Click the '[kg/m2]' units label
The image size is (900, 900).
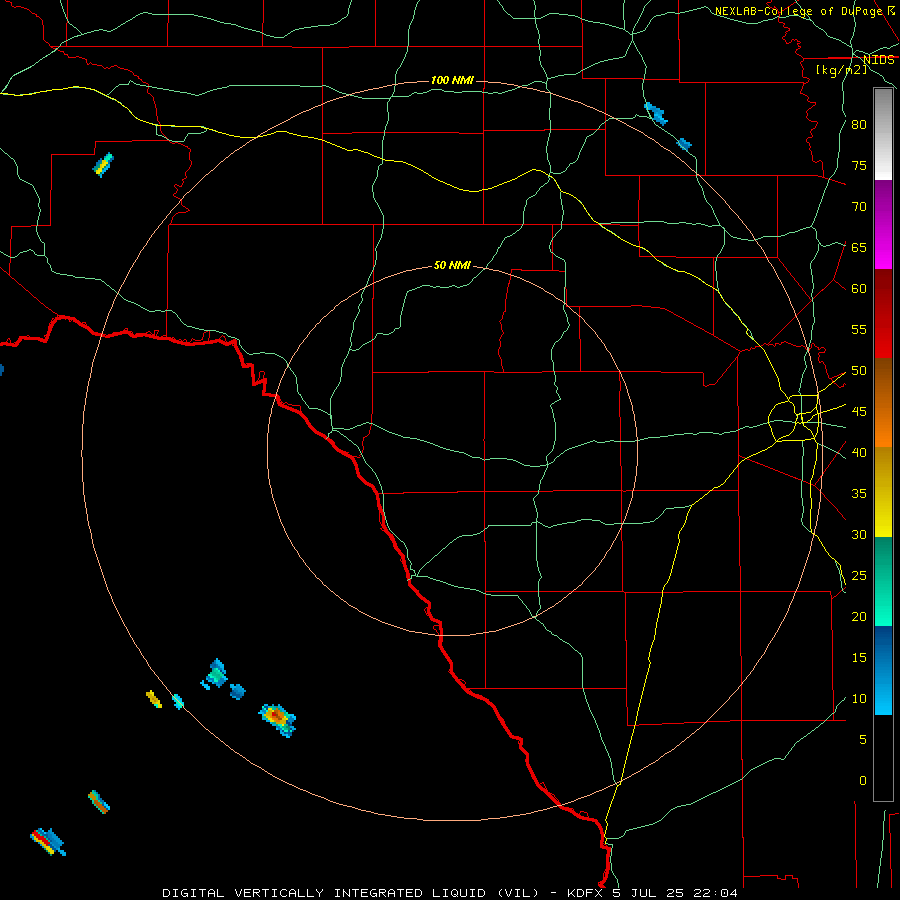[x=842, y=70]
